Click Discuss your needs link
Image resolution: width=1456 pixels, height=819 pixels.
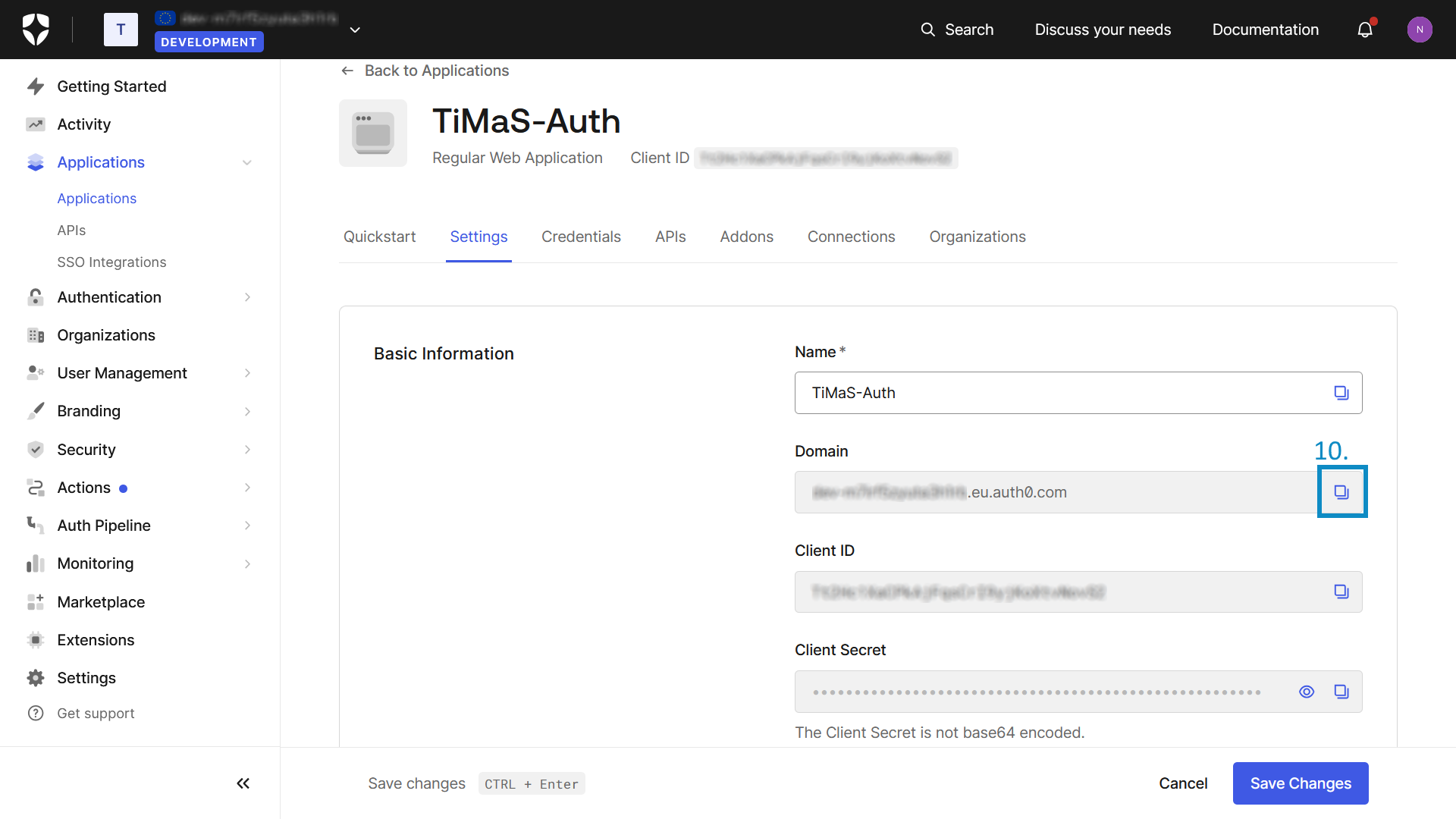point(1103,30)
